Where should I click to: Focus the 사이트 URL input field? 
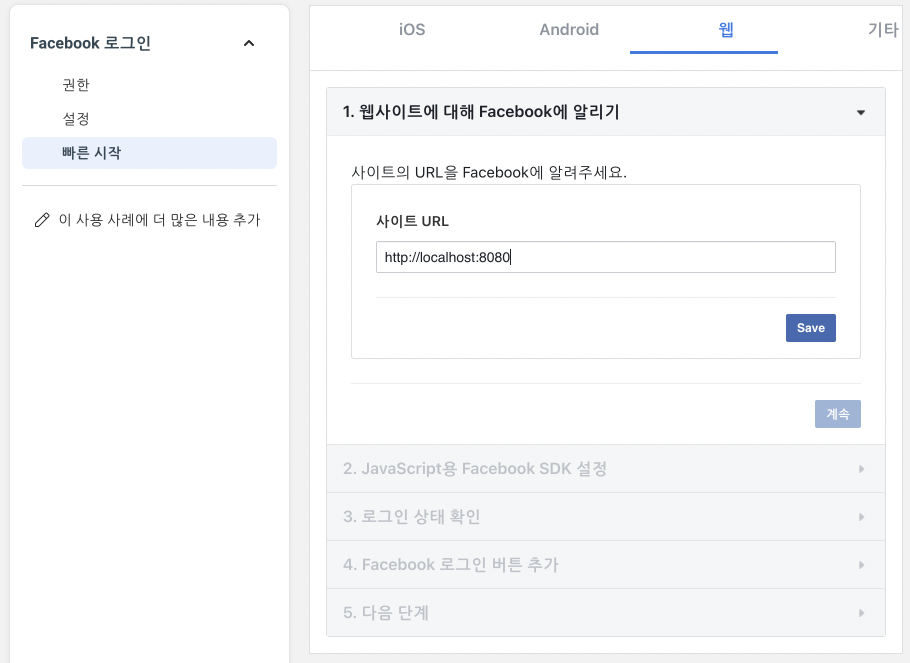pos(605,257)
